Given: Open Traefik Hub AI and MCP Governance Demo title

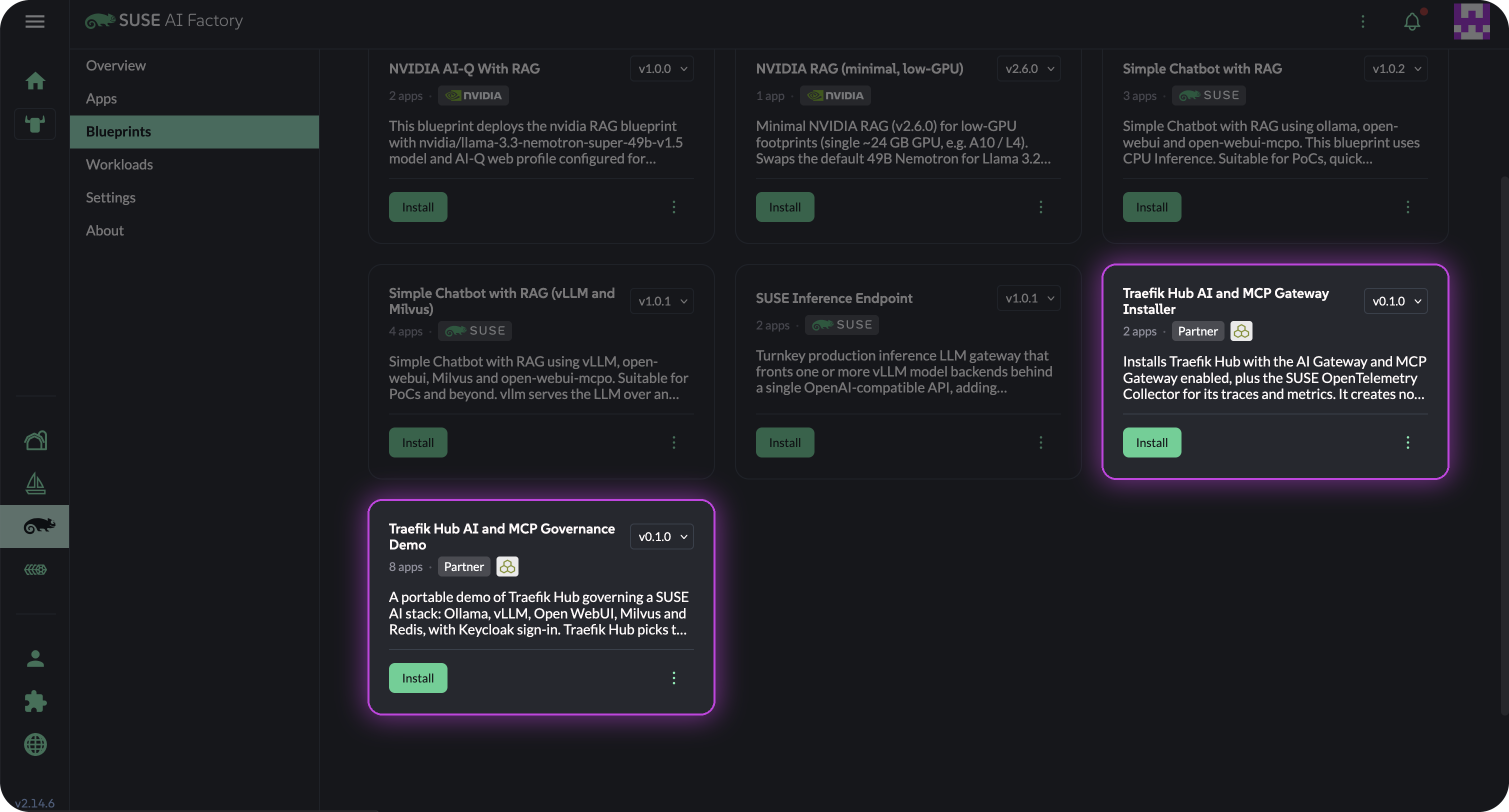Looking at the screenshot, I should tap(501, 536).
